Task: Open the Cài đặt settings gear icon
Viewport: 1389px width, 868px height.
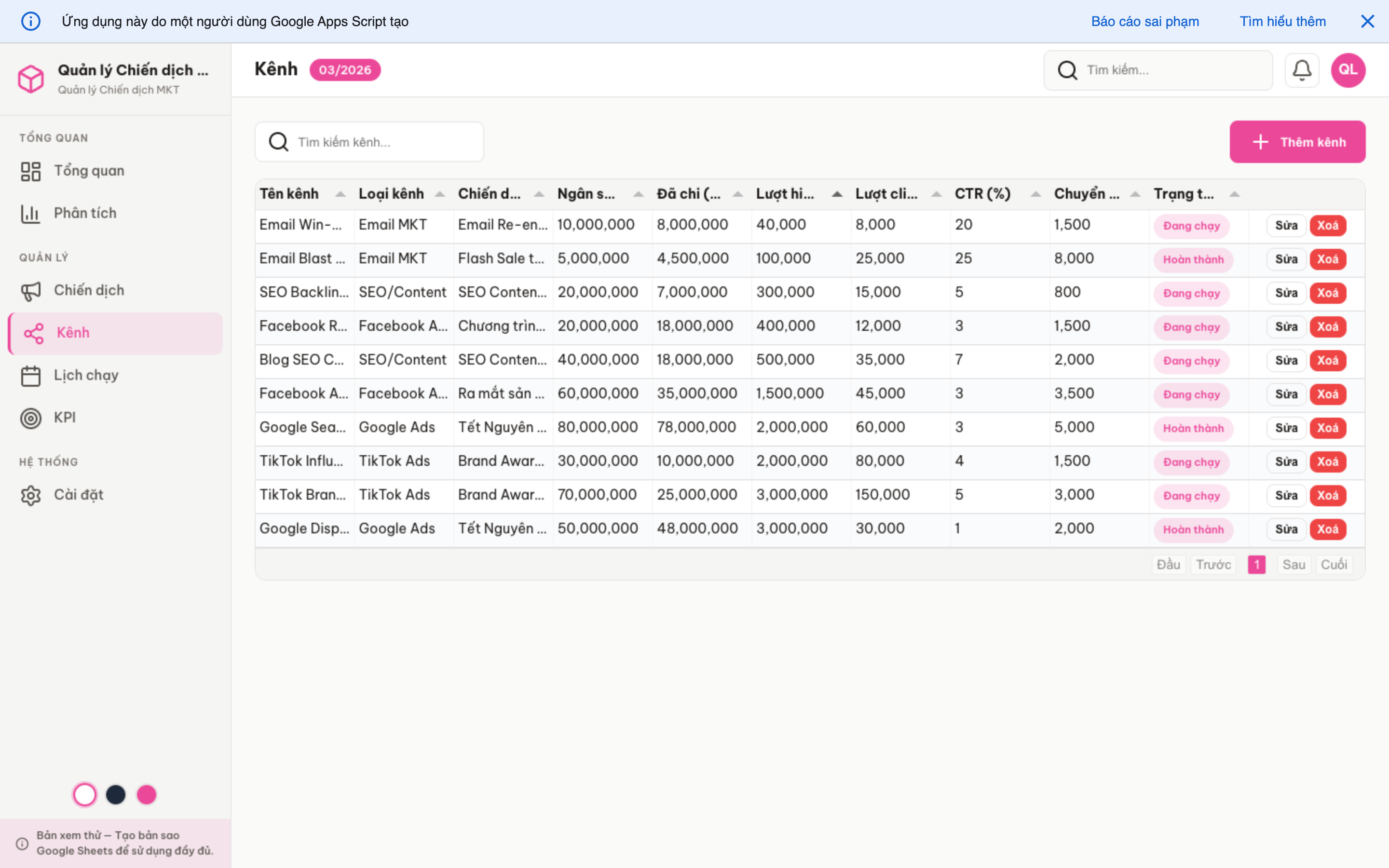Action: pyautogui.click(x=31, y=494)
